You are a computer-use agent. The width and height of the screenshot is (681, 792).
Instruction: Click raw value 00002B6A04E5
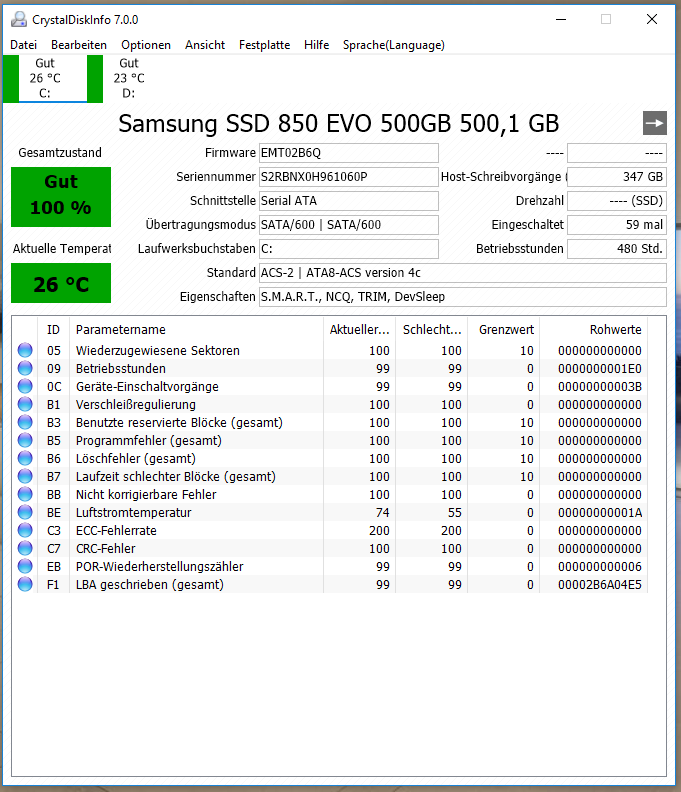pos(600,585)
